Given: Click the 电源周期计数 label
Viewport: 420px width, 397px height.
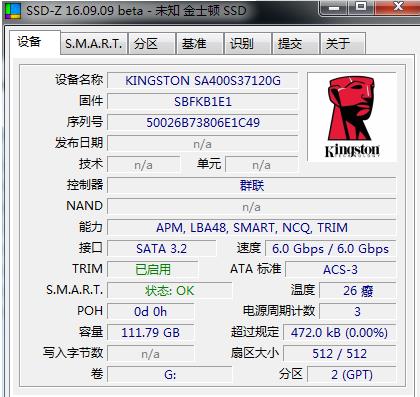Looking at the screenshot, I should (279, 311).
